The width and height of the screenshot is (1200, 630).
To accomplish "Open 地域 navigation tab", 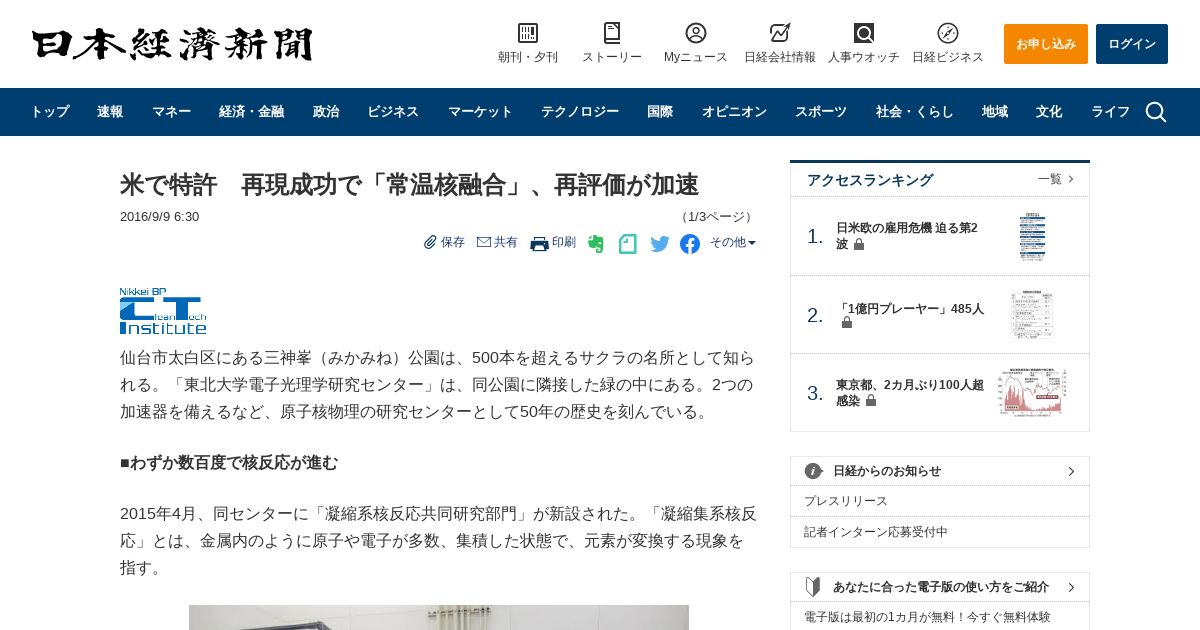I will click(995, 112).
